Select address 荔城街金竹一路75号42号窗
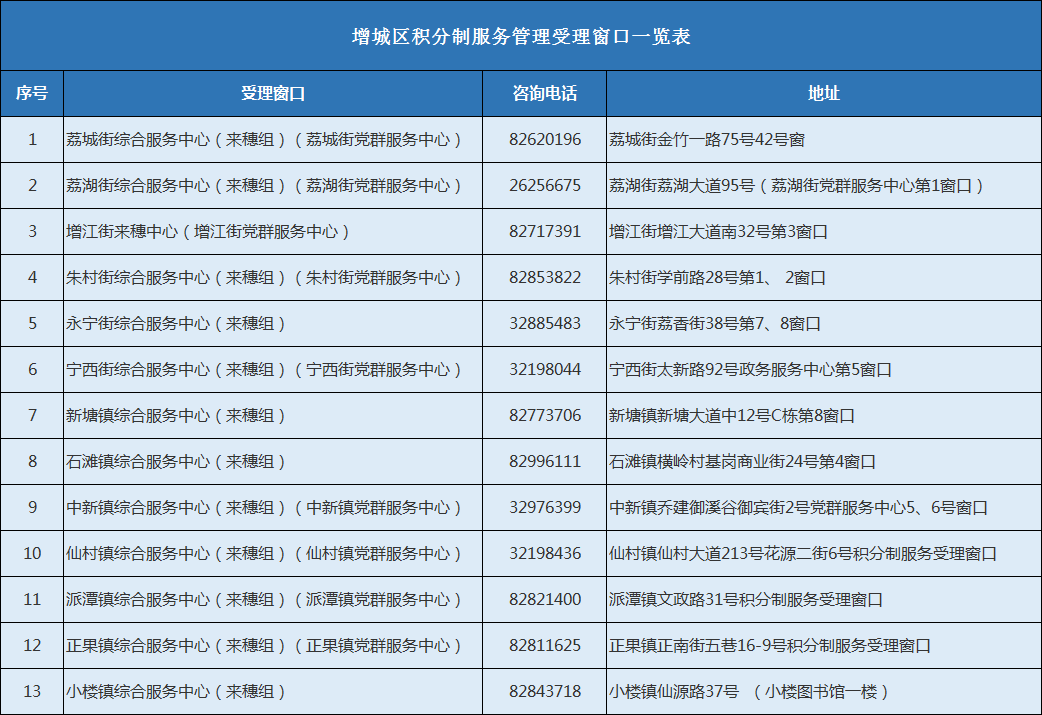Viewport: 1042px width, 715px height. 707,140
